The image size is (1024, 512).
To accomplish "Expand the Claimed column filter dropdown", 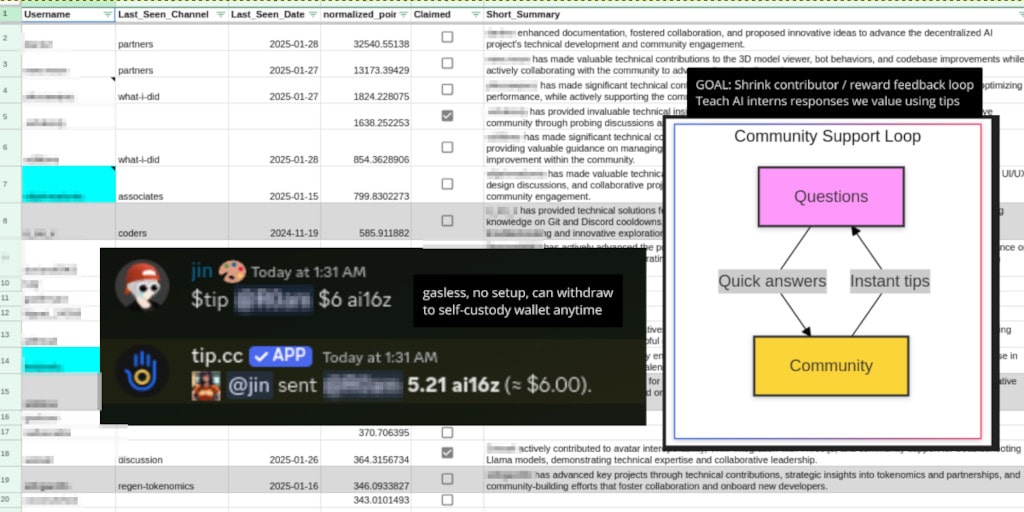I will tap(475, 15).
